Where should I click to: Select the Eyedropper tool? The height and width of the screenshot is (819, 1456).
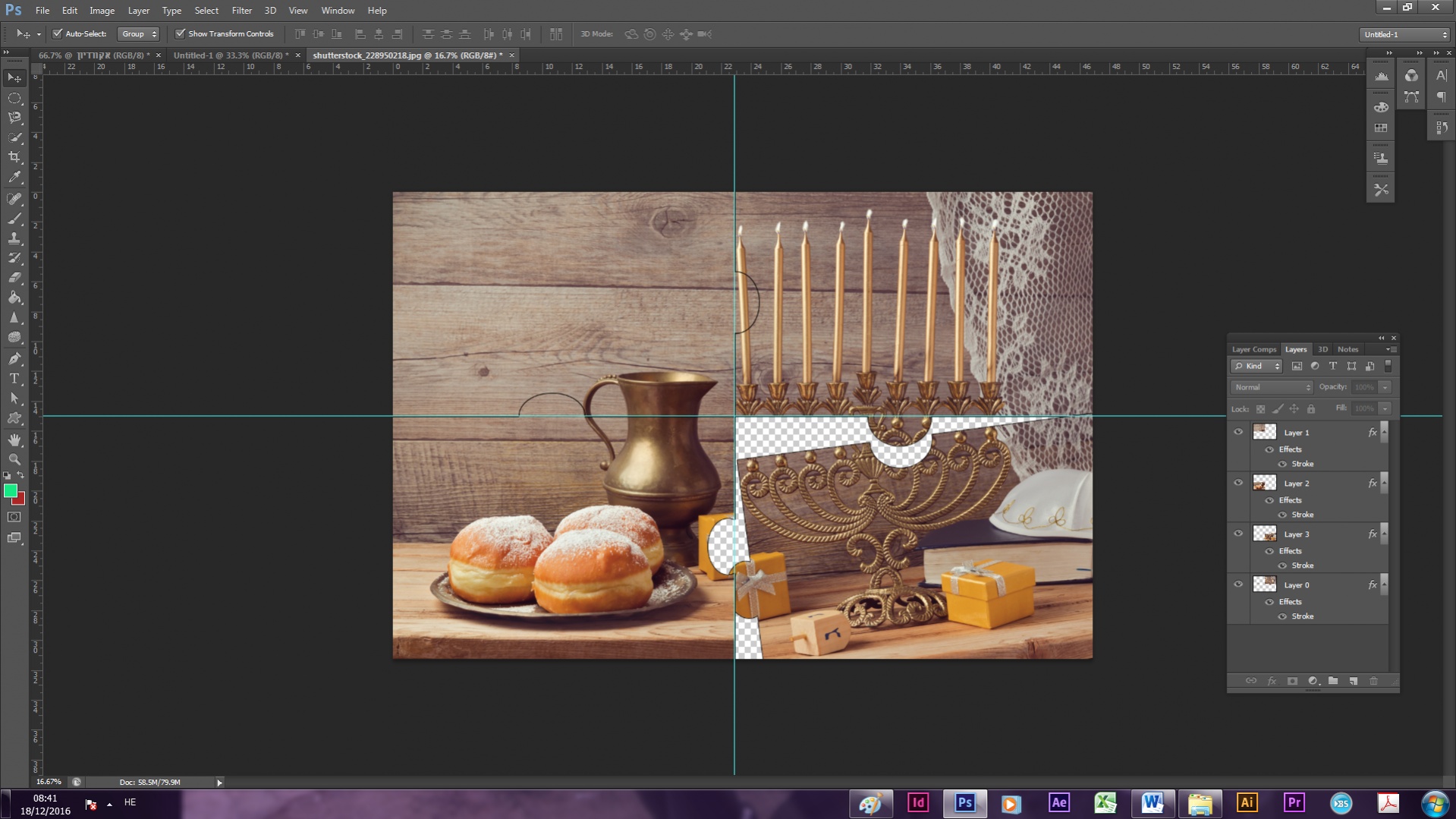pyautogui.click(x=14, y=178)
